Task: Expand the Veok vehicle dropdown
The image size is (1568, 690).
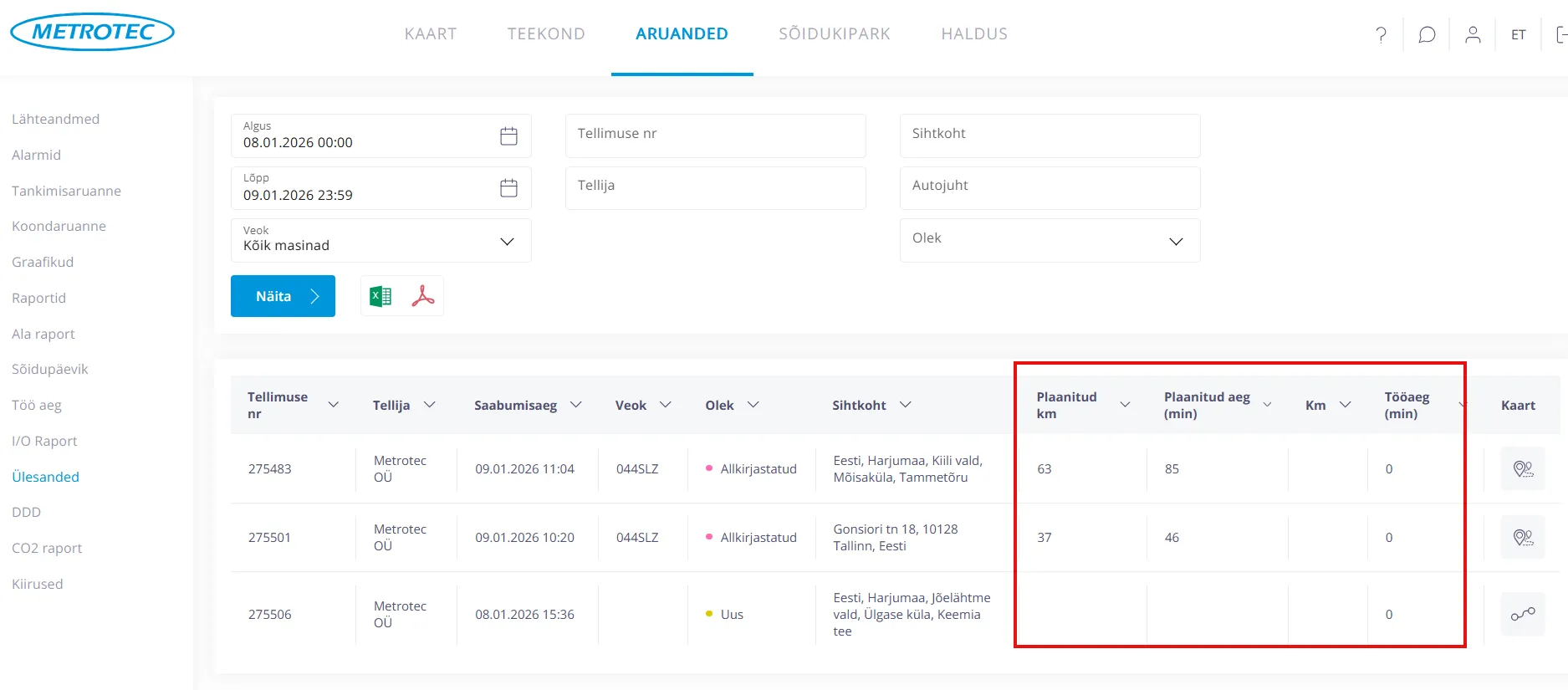Action: pyautogui.click(x=506, y=242)
